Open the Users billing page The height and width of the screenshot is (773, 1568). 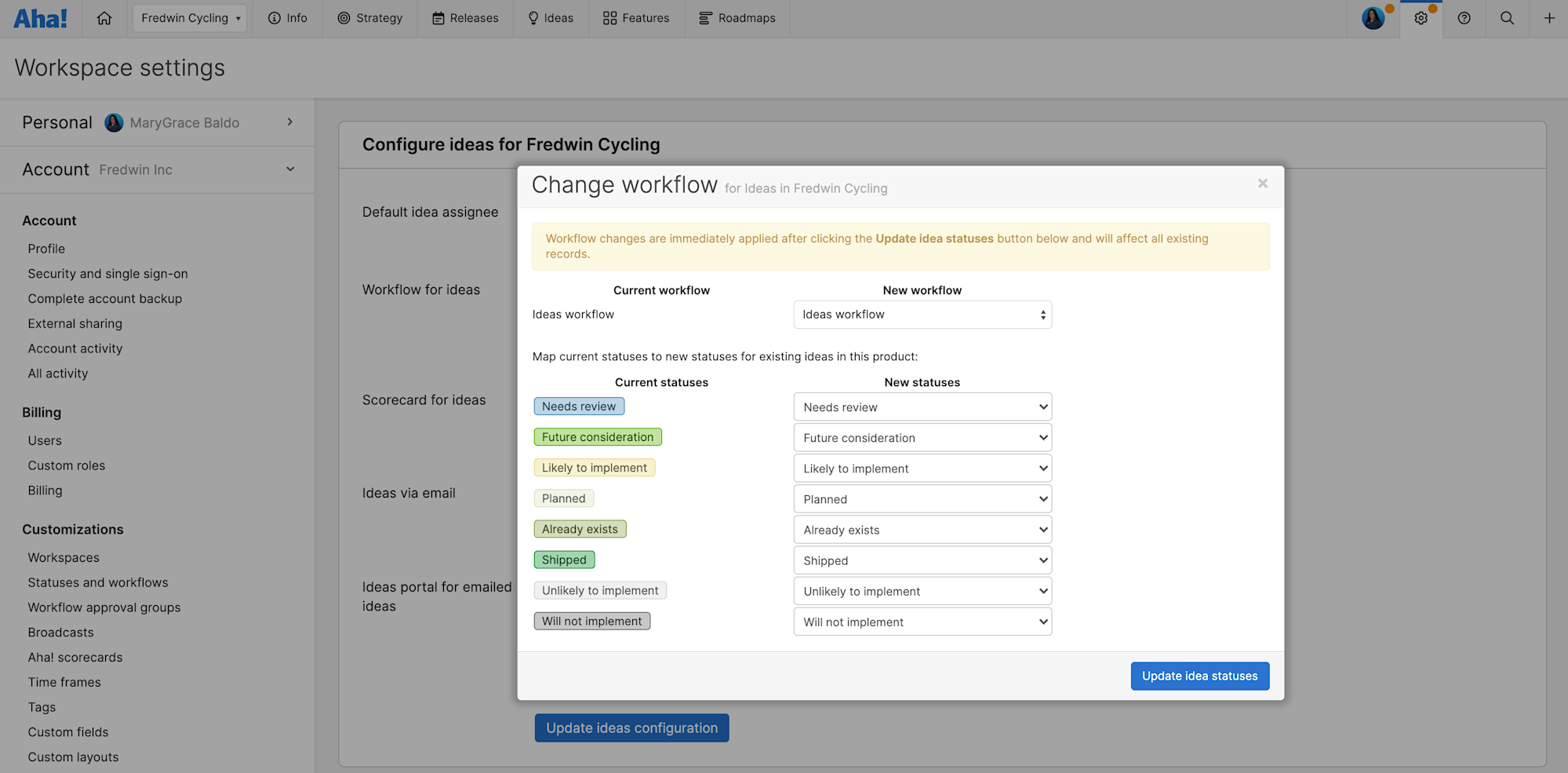tap(44, 440)
